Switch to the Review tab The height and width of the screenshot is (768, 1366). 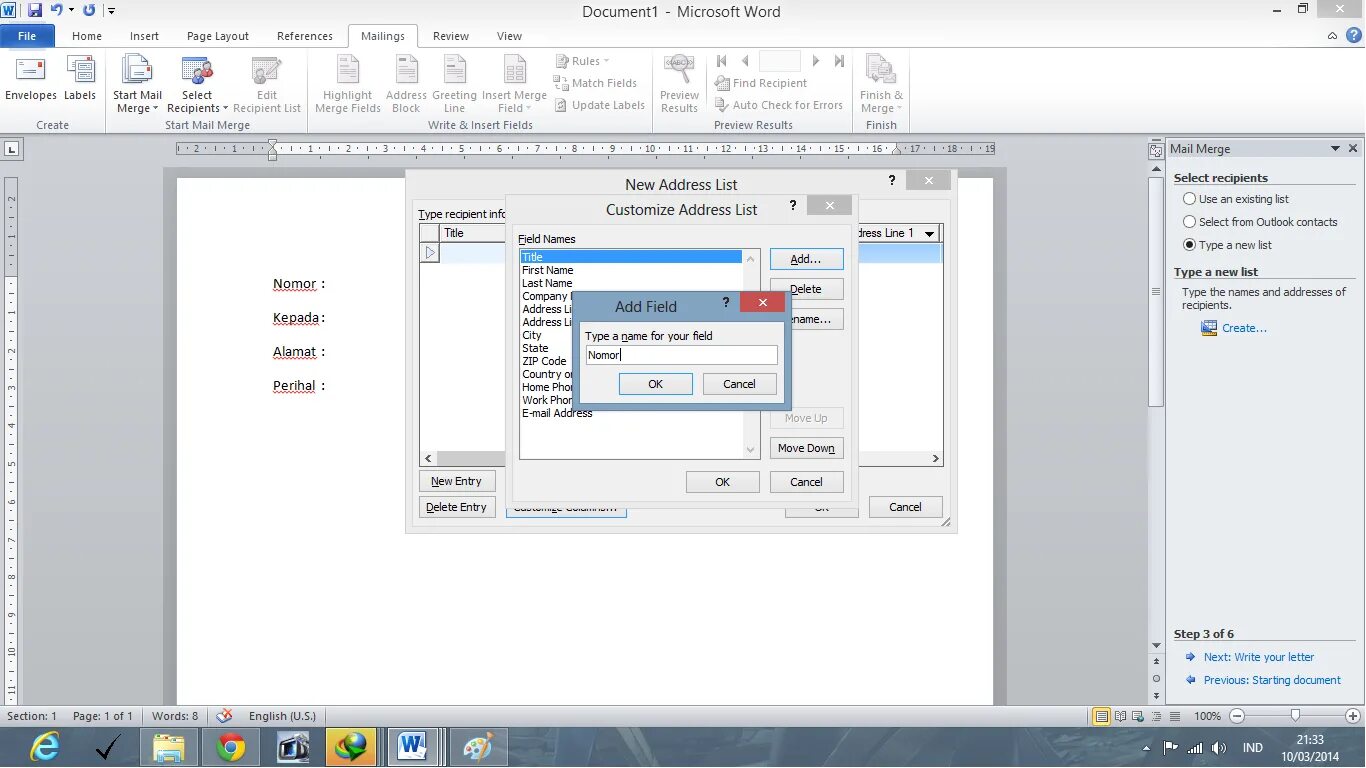(x=451, y=36)
